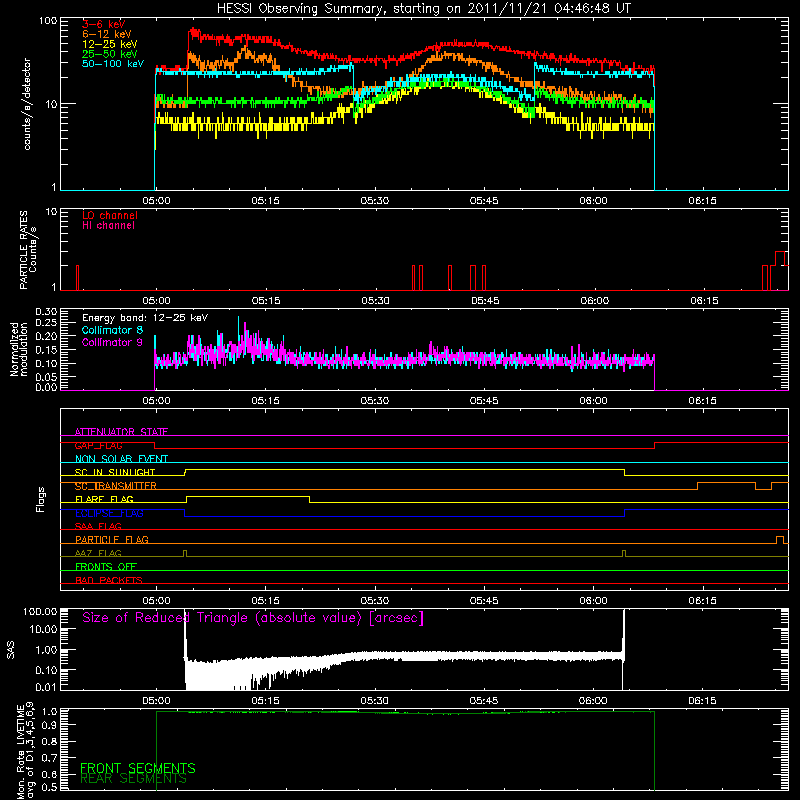Select the Collimator 9 legend entry
Screen dimensions: 800x800
click(112, 342)
